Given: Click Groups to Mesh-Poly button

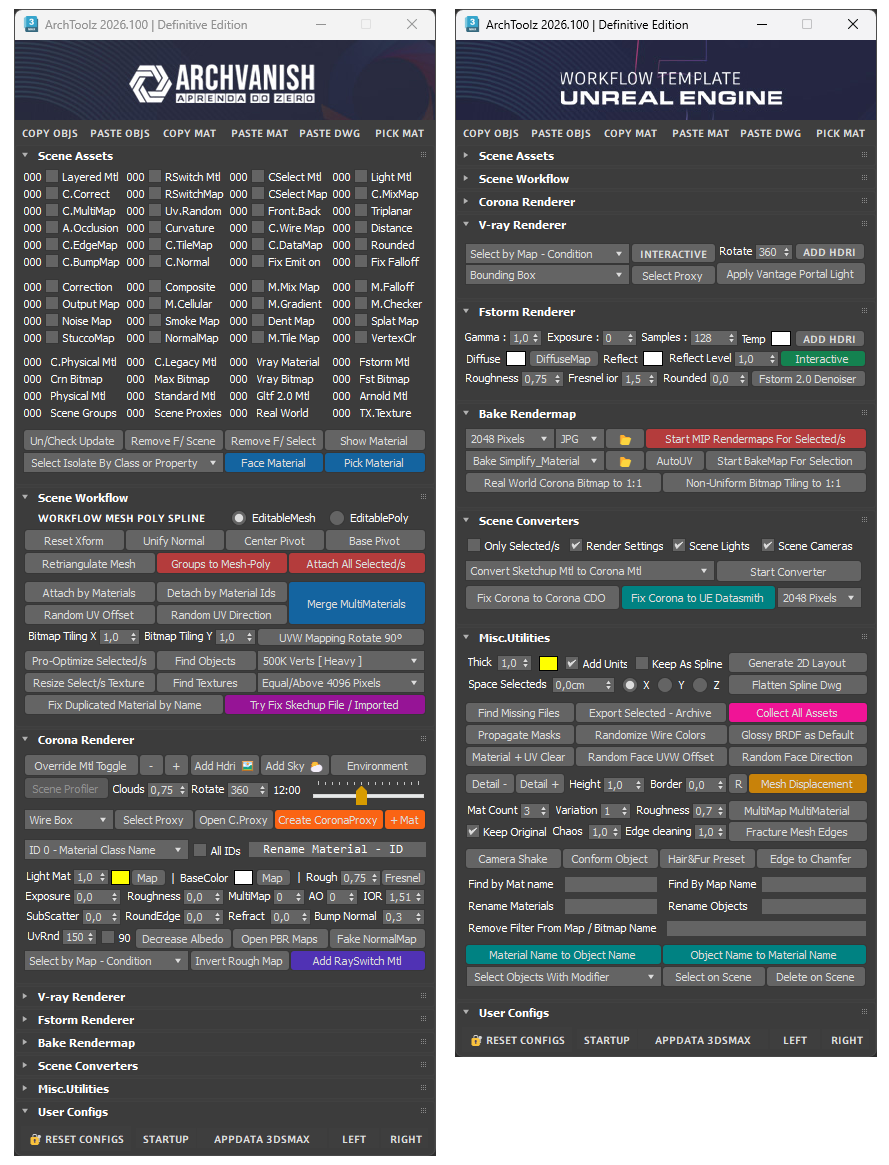Looking at the screenshot, I should tap(221, 564).
